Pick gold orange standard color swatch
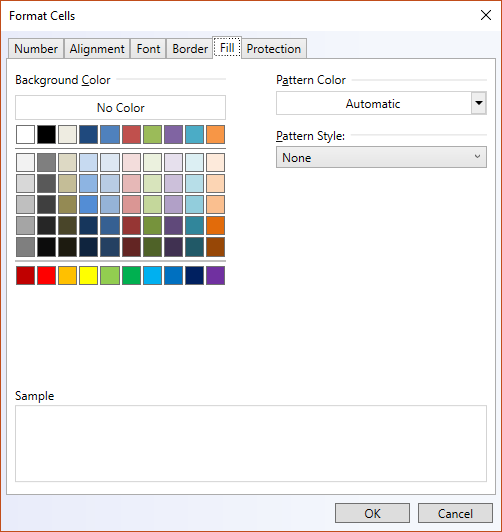The image size is (502, 532). point(67,275)
